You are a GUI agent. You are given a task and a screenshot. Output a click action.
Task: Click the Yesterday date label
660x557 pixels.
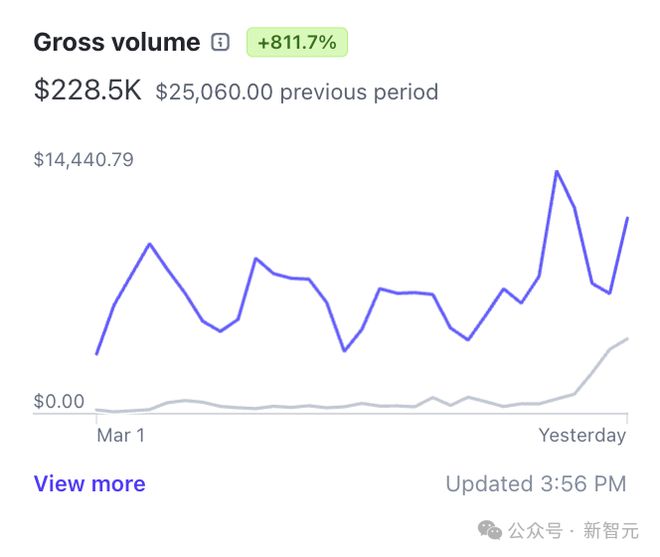(x=582, y=436)
